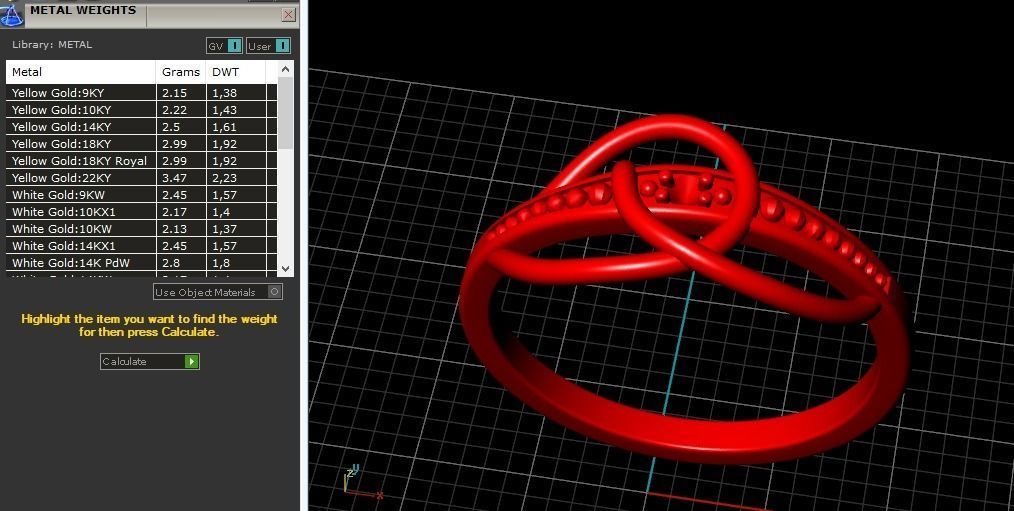Select the White Gold:10KX1 row
The height and width of the screenshot is (511, 1014).
click(142, 212)
